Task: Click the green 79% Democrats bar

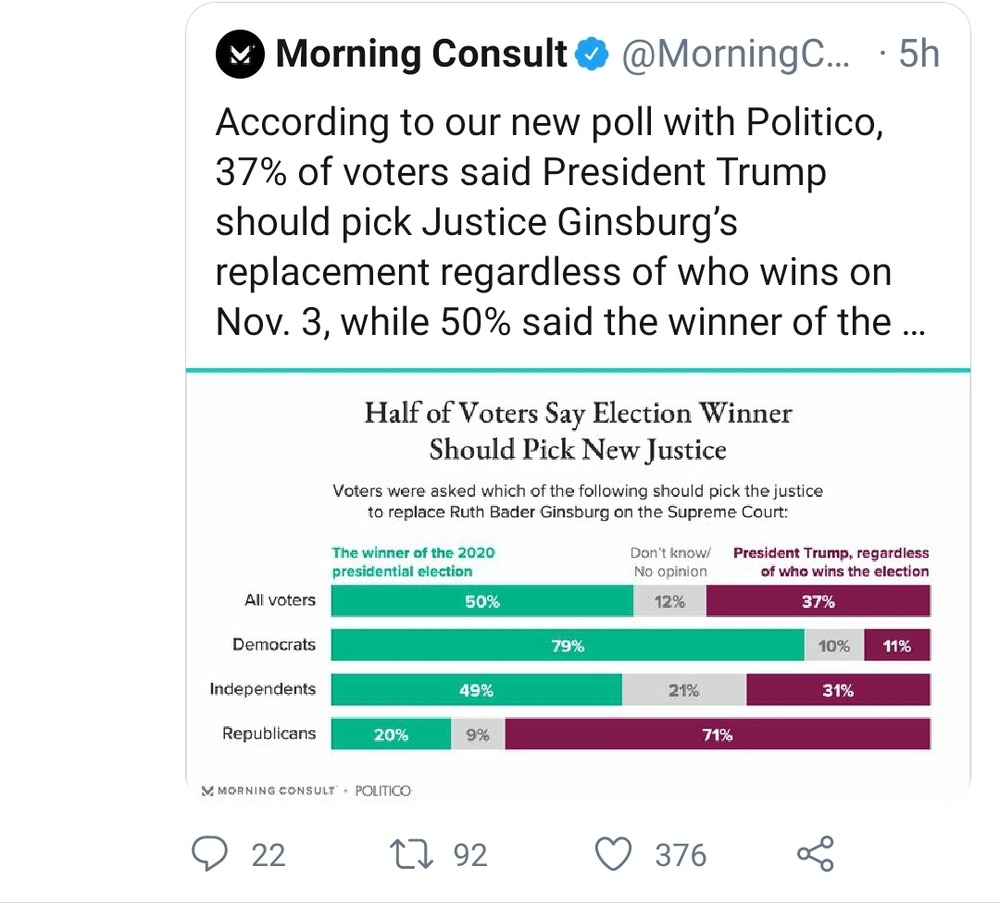Action: [568, 645]
